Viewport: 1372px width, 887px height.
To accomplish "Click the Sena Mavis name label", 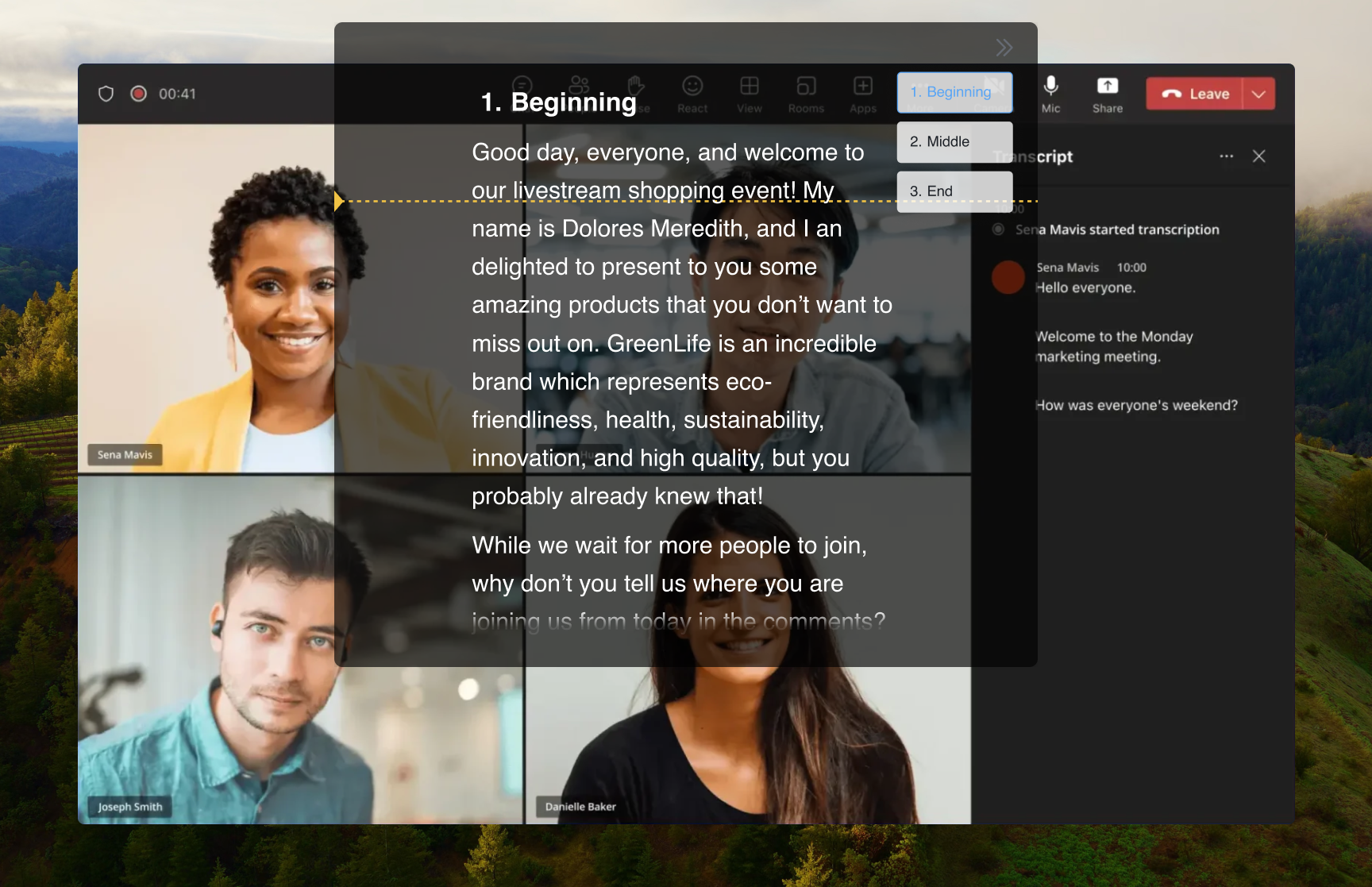I will point(125,455).
